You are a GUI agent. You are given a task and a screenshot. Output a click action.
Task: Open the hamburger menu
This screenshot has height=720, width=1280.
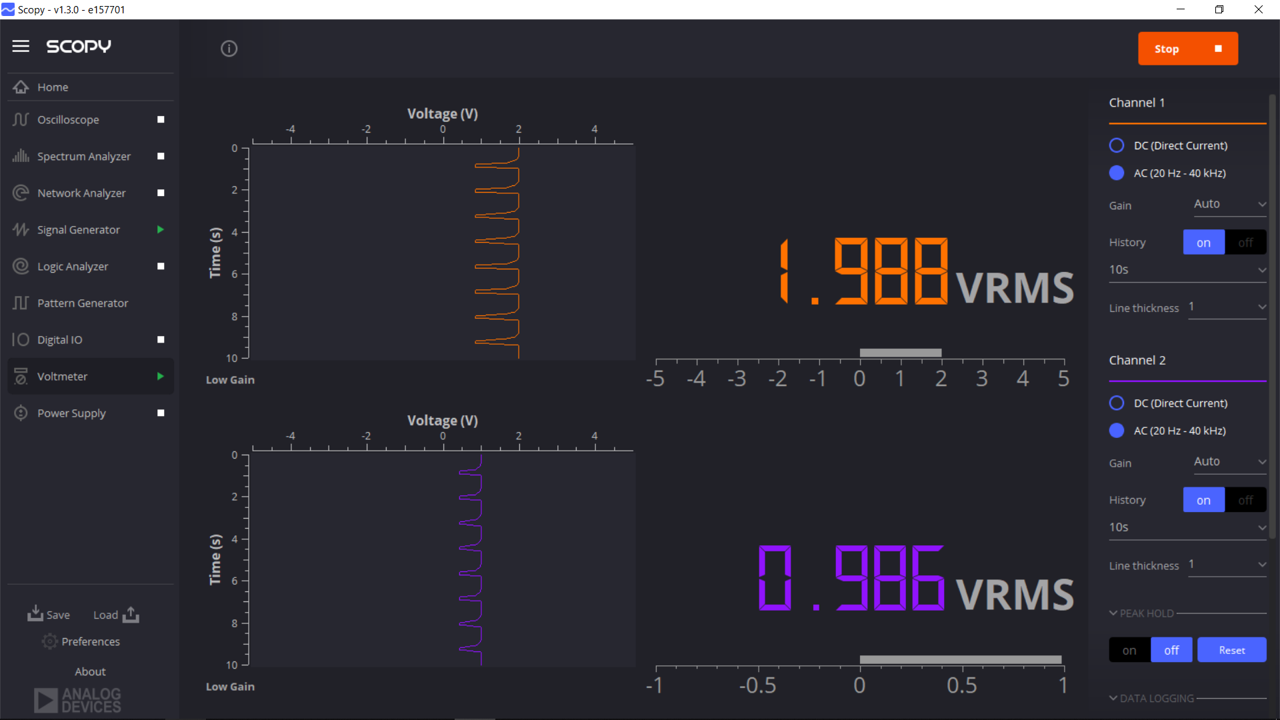[20, 45]
